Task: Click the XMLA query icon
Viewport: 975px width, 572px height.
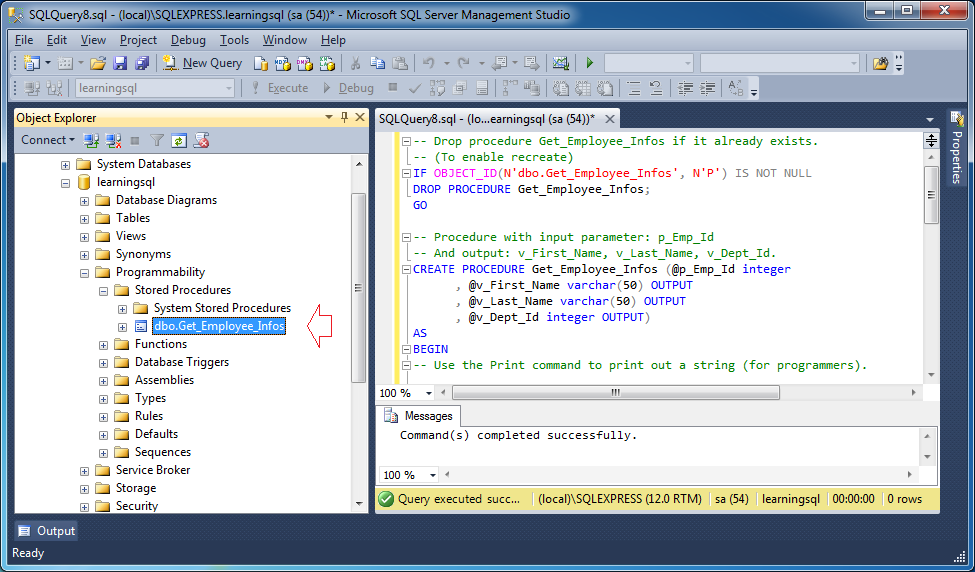Action: tap(327, 63)
